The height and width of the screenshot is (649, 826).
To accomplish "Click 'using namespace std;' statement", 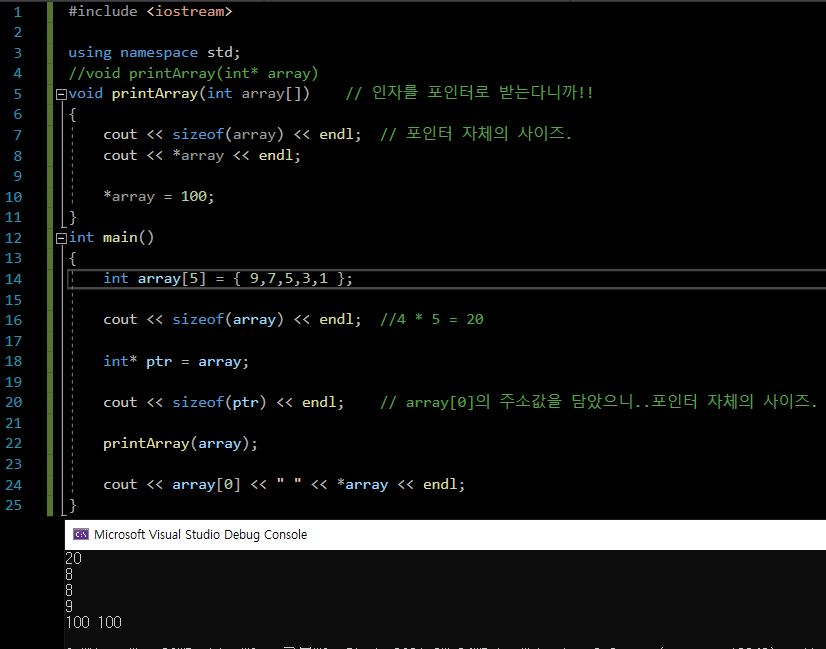I will [x=154, y=53].
